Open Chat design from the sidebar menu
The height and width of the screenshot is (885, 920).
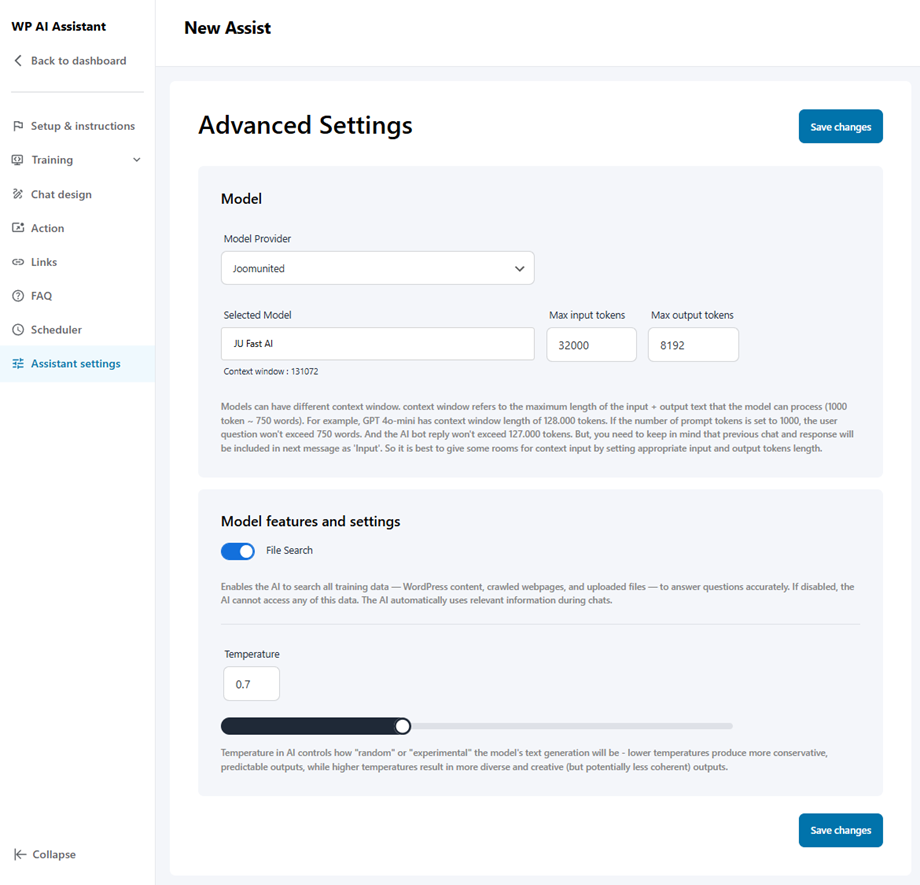tap(60, 194)
